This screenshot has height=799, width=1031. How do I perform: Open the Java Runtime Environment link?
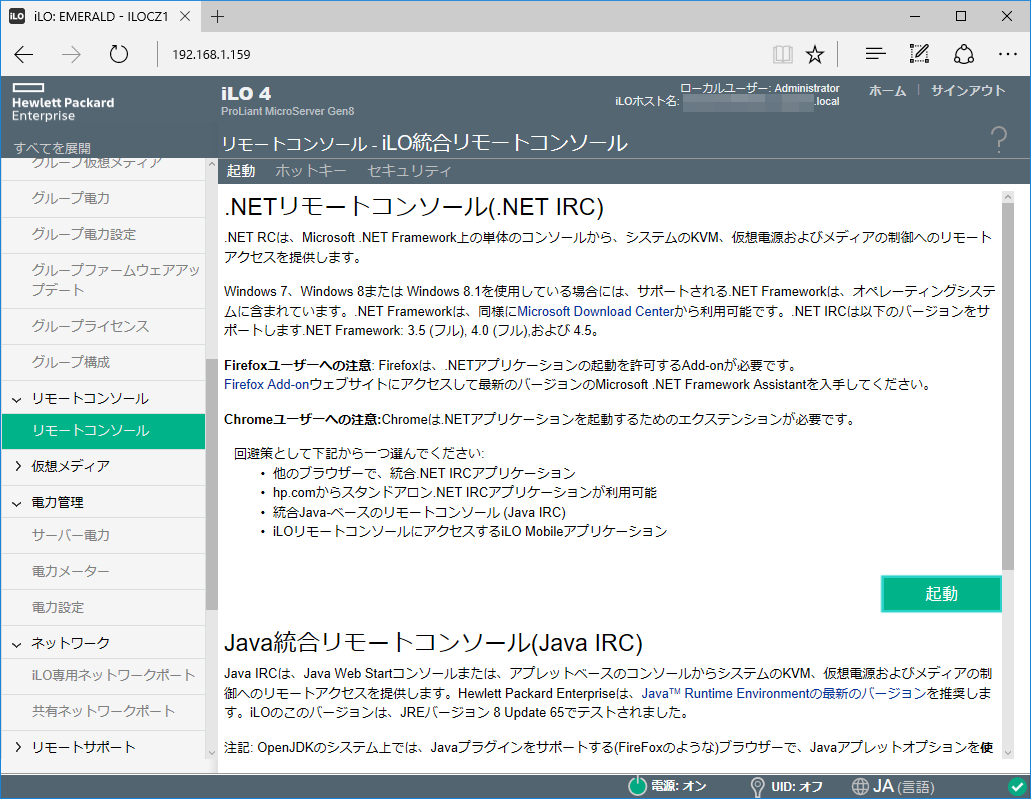point(784,693)
